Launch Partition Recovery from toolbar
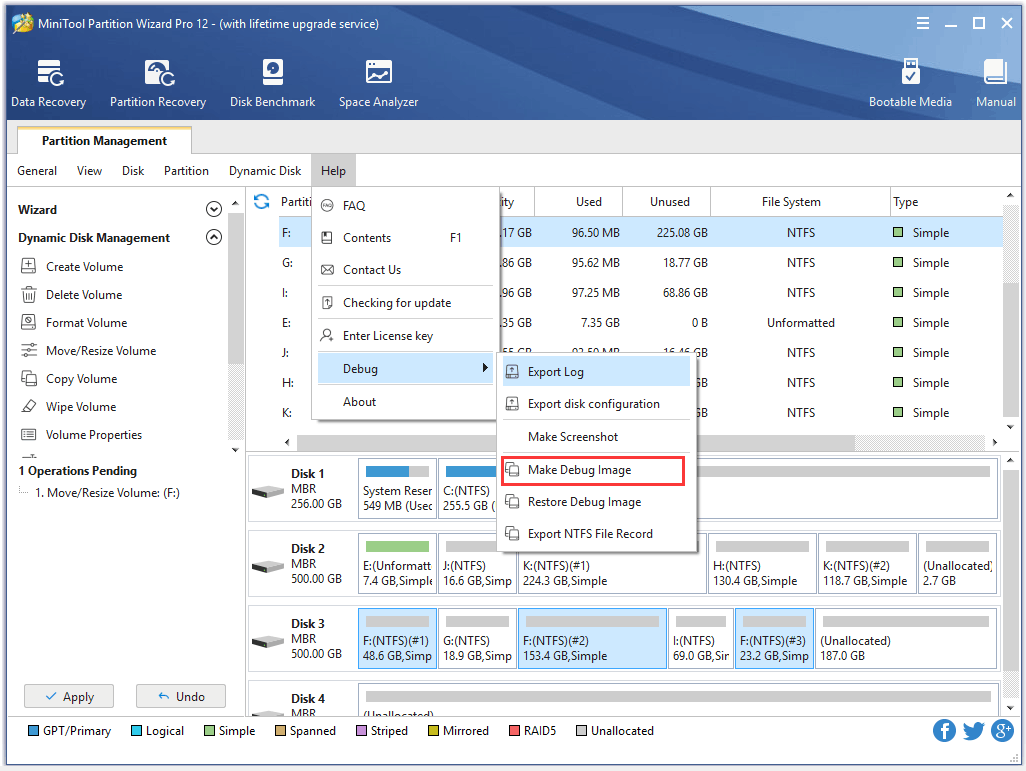The height and width of the screenshot is (771, 1026). tap(158, 83)
